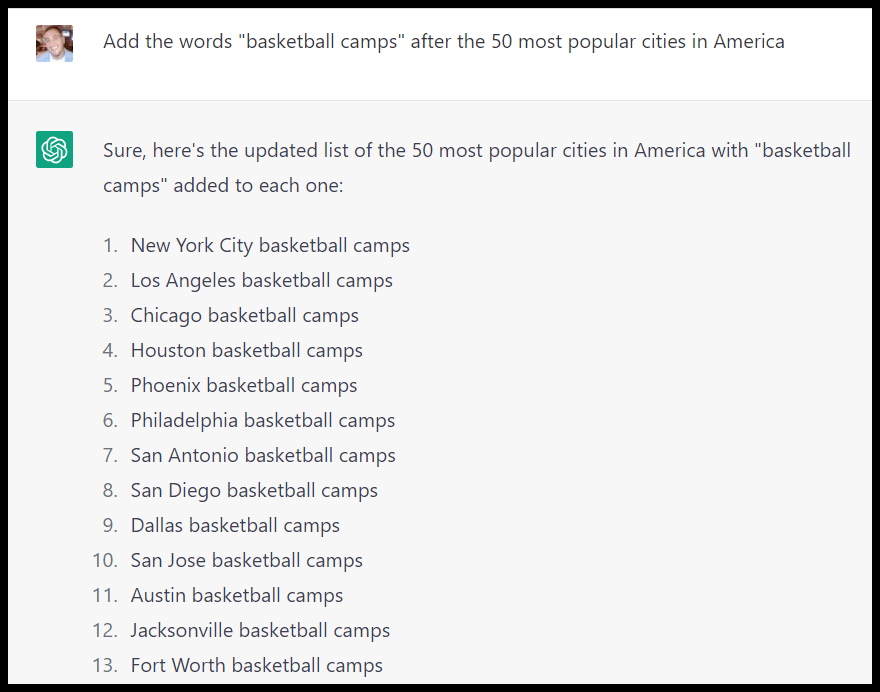Click the number 13 list marker
Screen dimensions: 880x692
pos(105,665)
